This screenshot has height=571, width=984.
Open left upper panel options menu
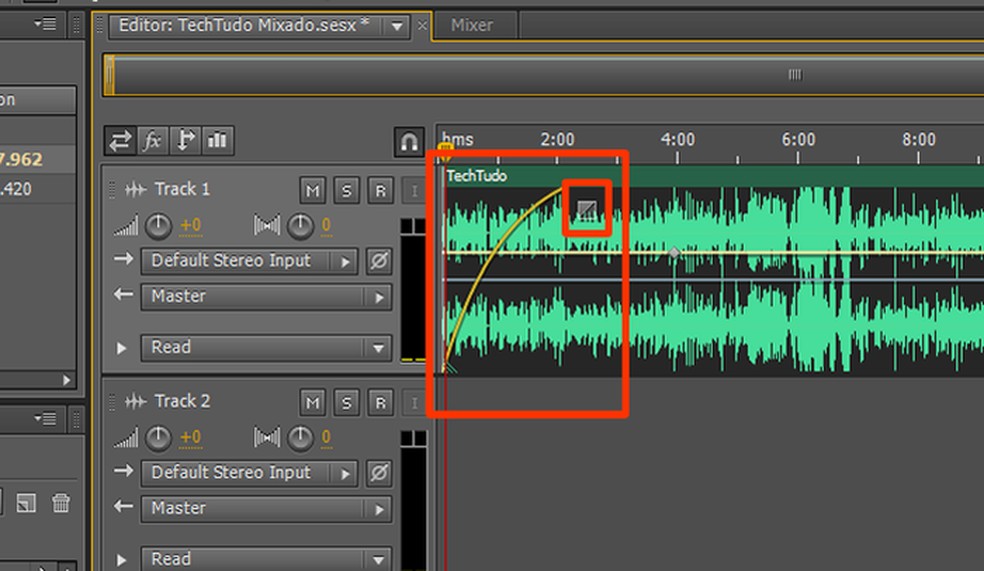coord(45,24)
